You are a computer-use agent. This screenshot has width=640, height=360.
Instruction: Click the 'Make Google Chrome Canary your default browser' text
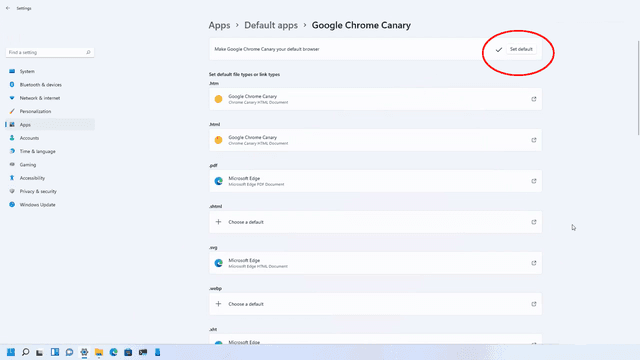tap(267, 49)
